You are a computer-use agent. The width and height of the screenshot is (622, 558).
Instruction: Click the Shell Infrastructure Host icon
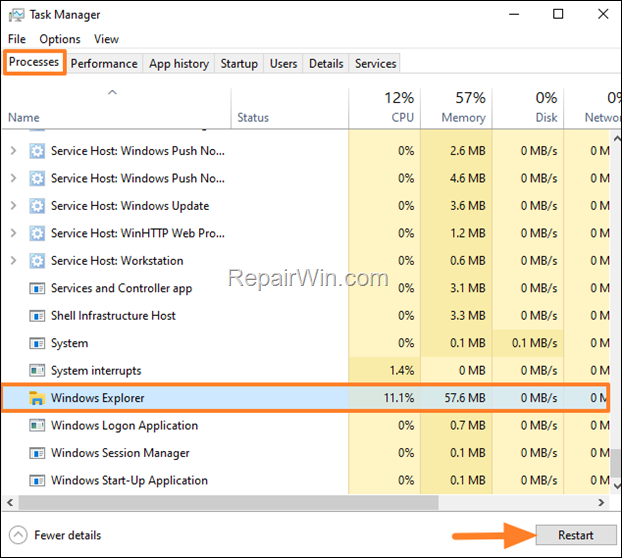(37, 316)
